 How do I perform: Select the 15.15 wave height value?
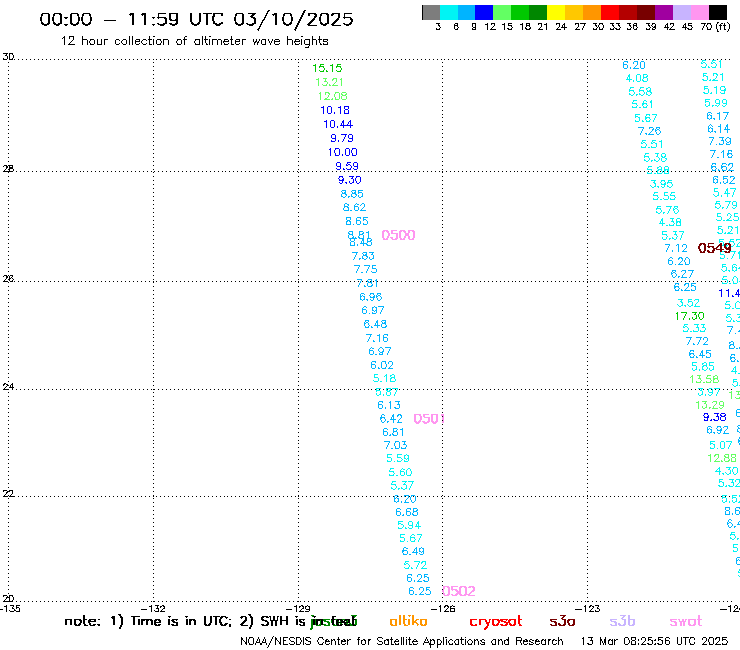point(327,68)
